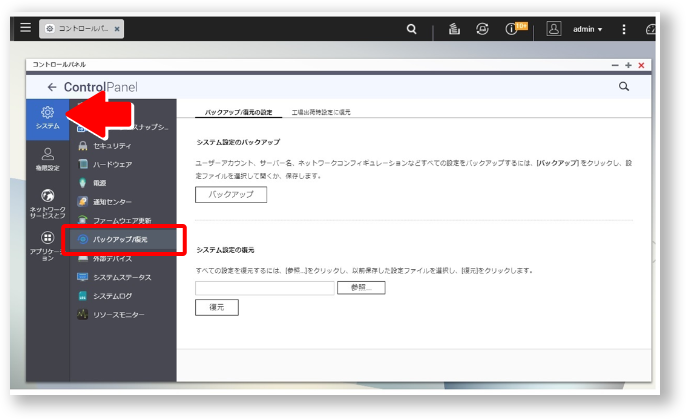Open the main hamburger menu
Screen dimensions: 686x419
(x=25, y=28)
